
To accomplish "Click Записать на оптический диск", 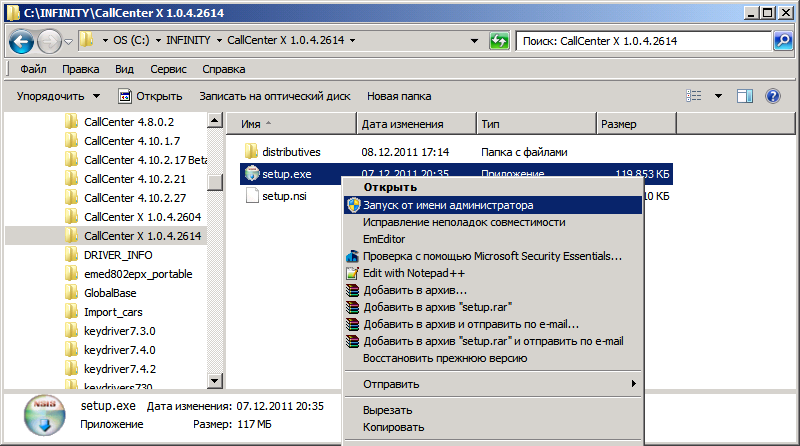I will 274,96.
